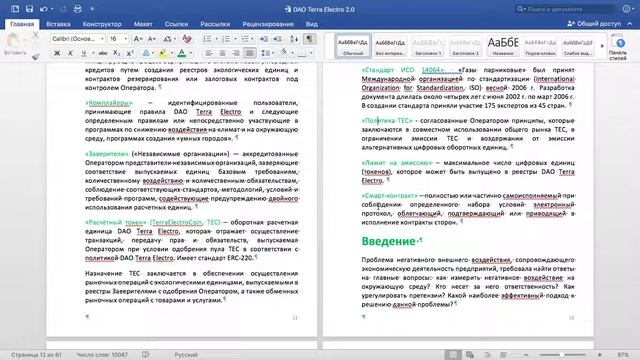Increase font size with the larger A button

138,39
